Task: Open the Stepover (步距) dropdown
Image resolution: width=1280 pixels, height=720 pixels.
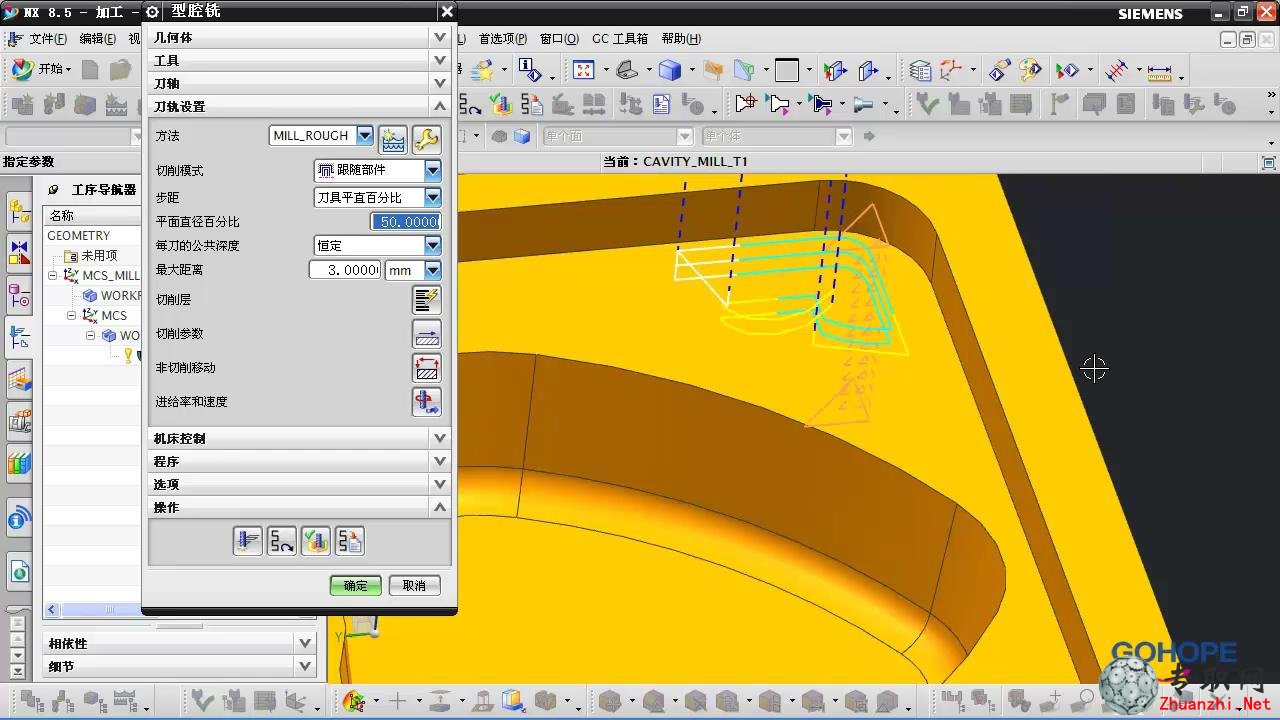Action: pos(432,198)
